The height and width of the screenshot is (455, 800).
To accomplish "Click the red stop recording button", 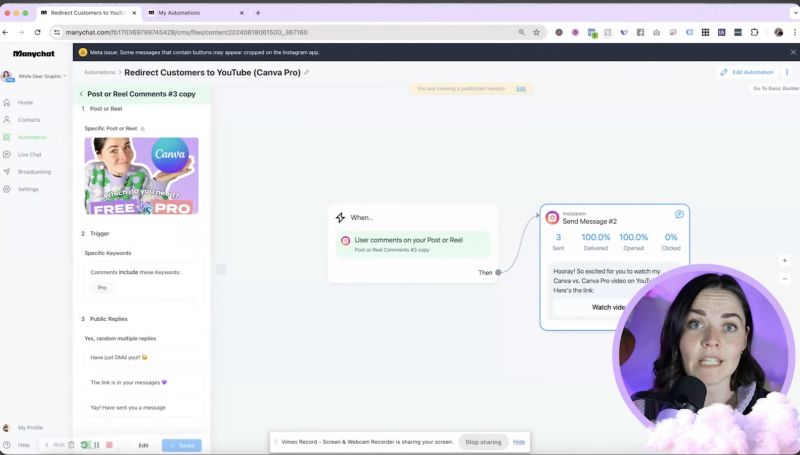I will (109, 445).
